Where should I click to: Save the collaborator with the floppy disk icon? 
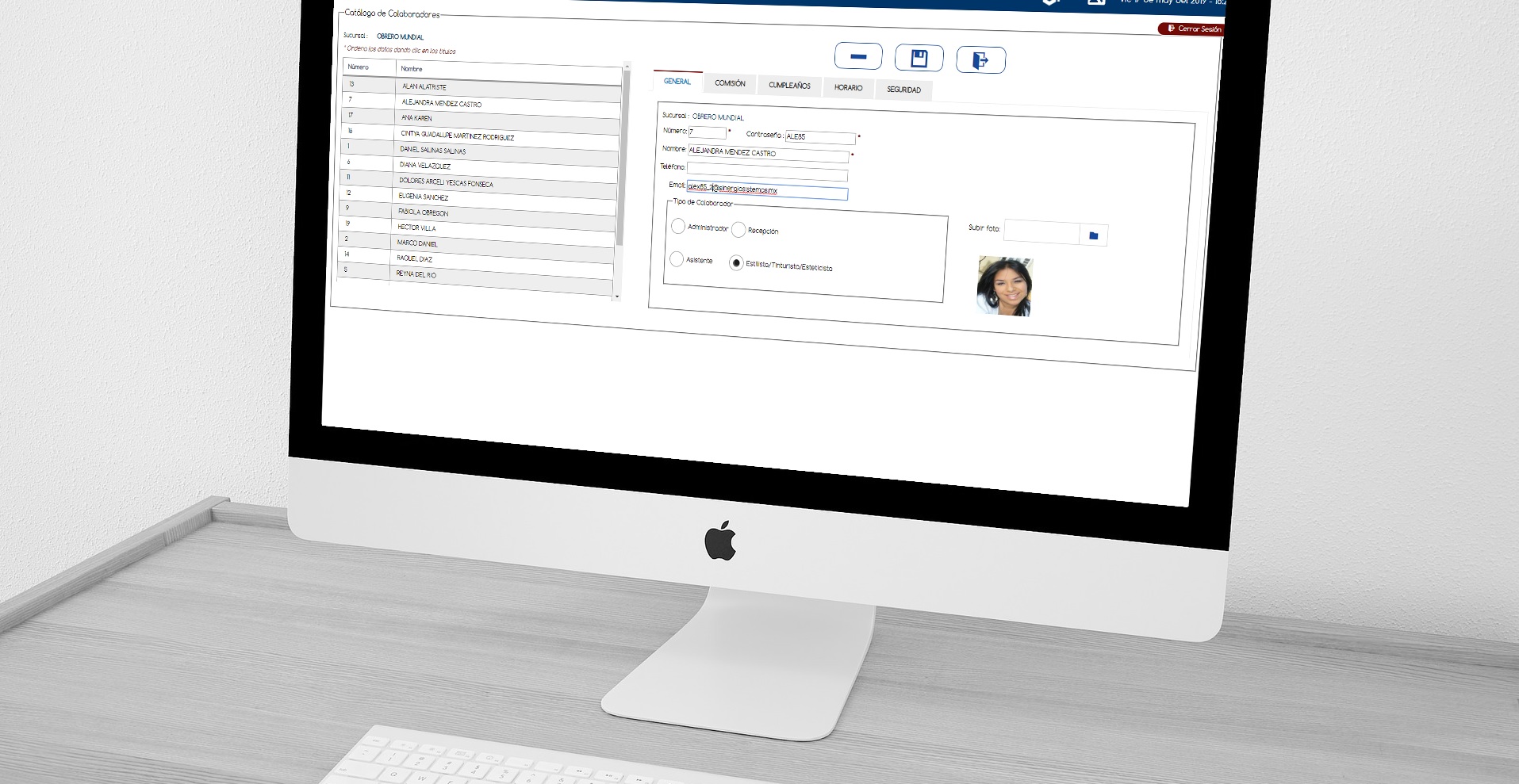(x=919, y=59)
